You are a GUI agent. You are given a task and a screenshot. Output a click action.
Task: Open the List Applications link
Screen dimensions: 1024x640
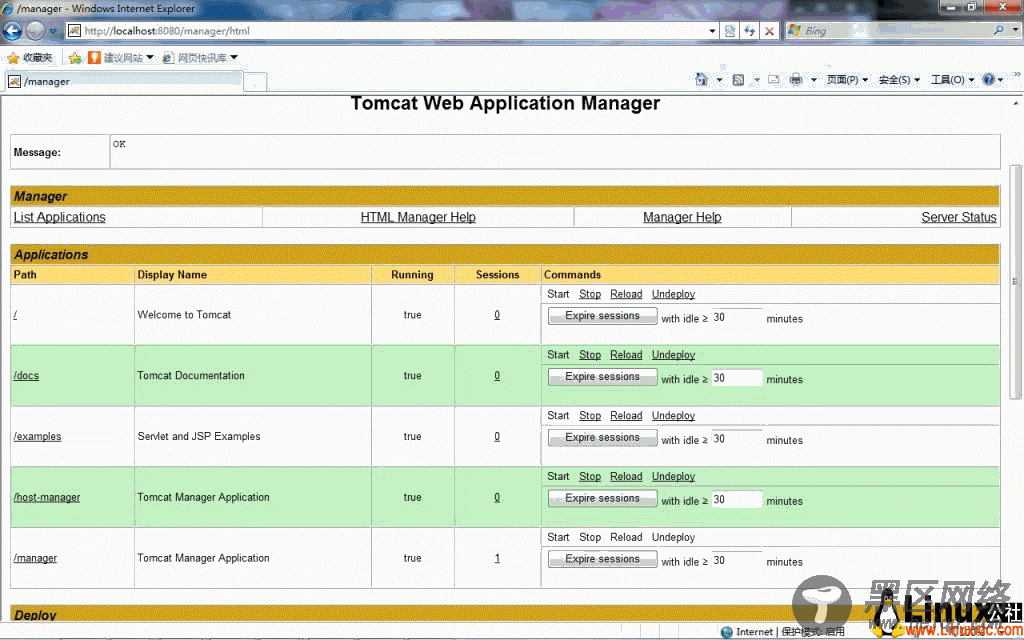(x=59, y=217)
